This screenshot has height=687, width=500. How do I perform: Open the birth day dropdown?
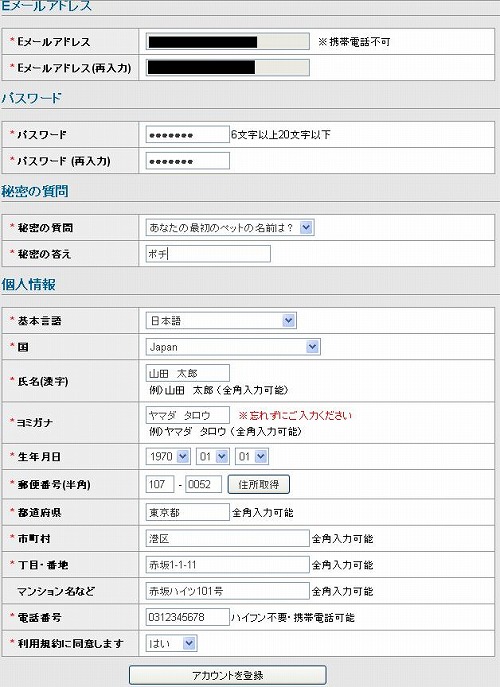pos(252,457)
